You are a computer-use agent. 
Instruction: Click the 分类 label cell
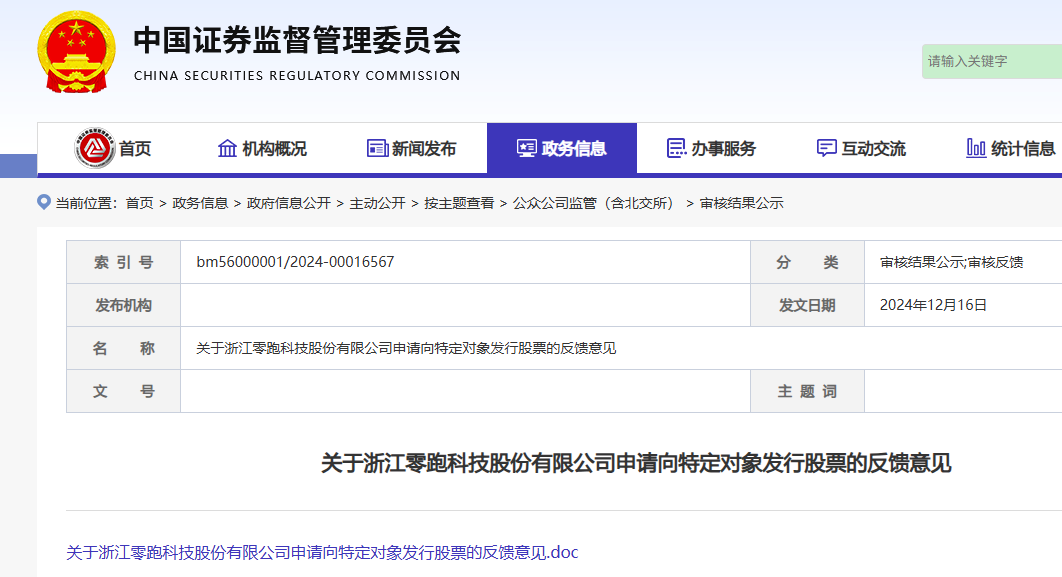point(807,262)
